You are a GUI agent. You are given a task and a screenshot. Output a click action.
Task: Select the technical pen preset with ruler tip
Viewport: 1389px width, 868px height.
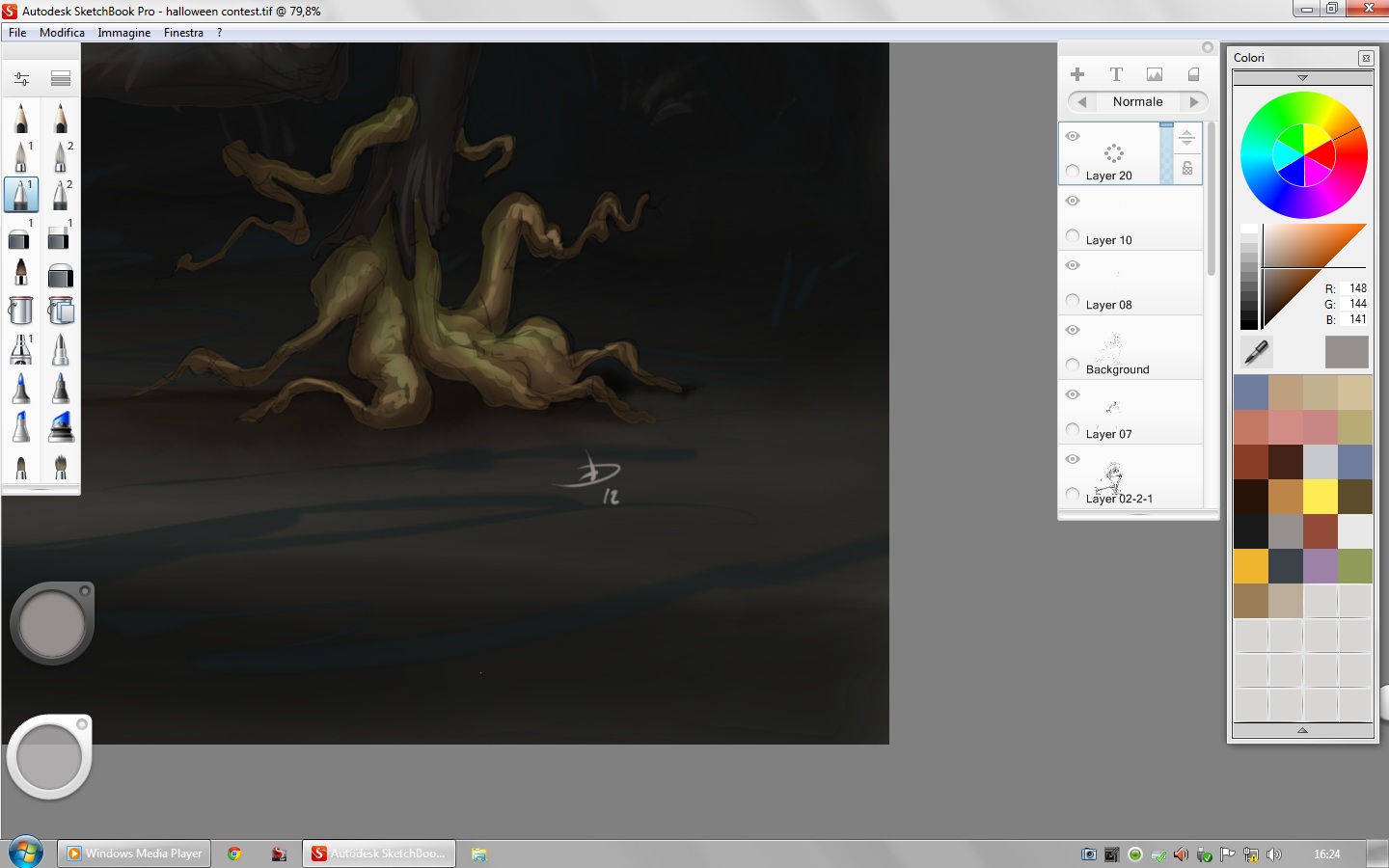[x=21, y=349]
